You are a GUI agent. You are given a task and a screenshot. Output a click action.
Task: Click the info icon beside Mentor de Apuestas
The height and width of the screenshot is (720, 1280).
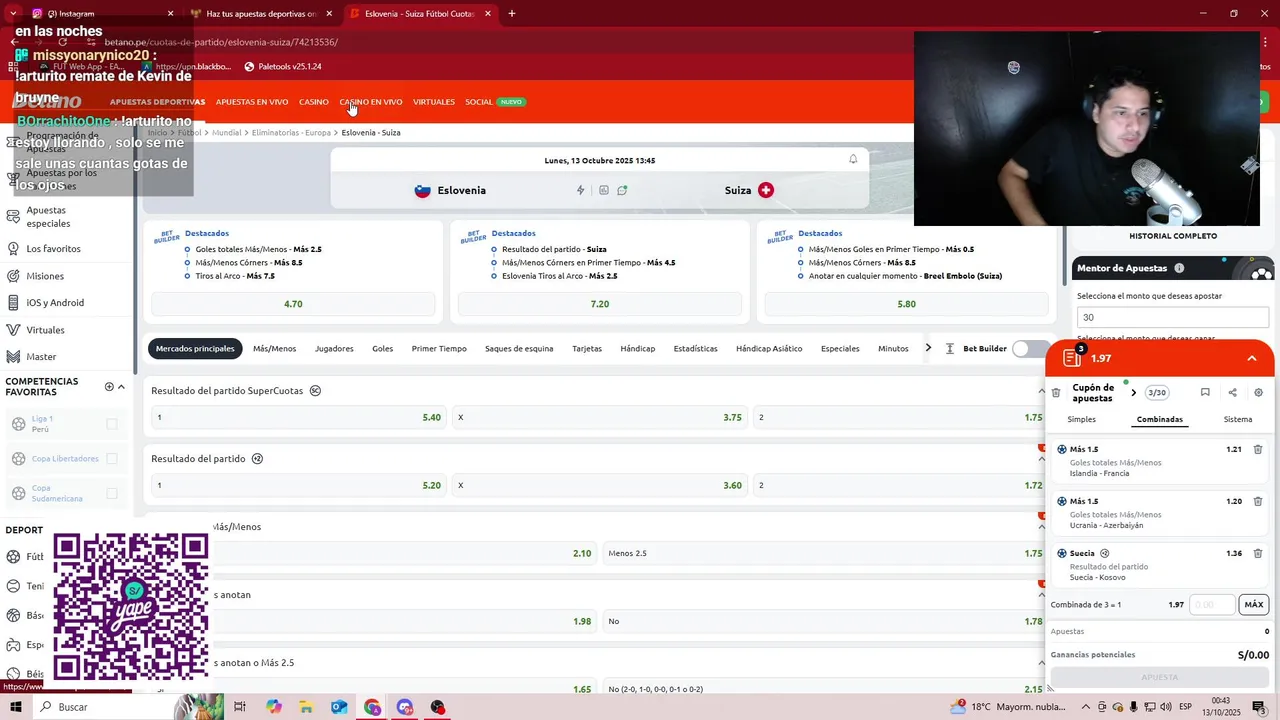tap(1179, 268)
